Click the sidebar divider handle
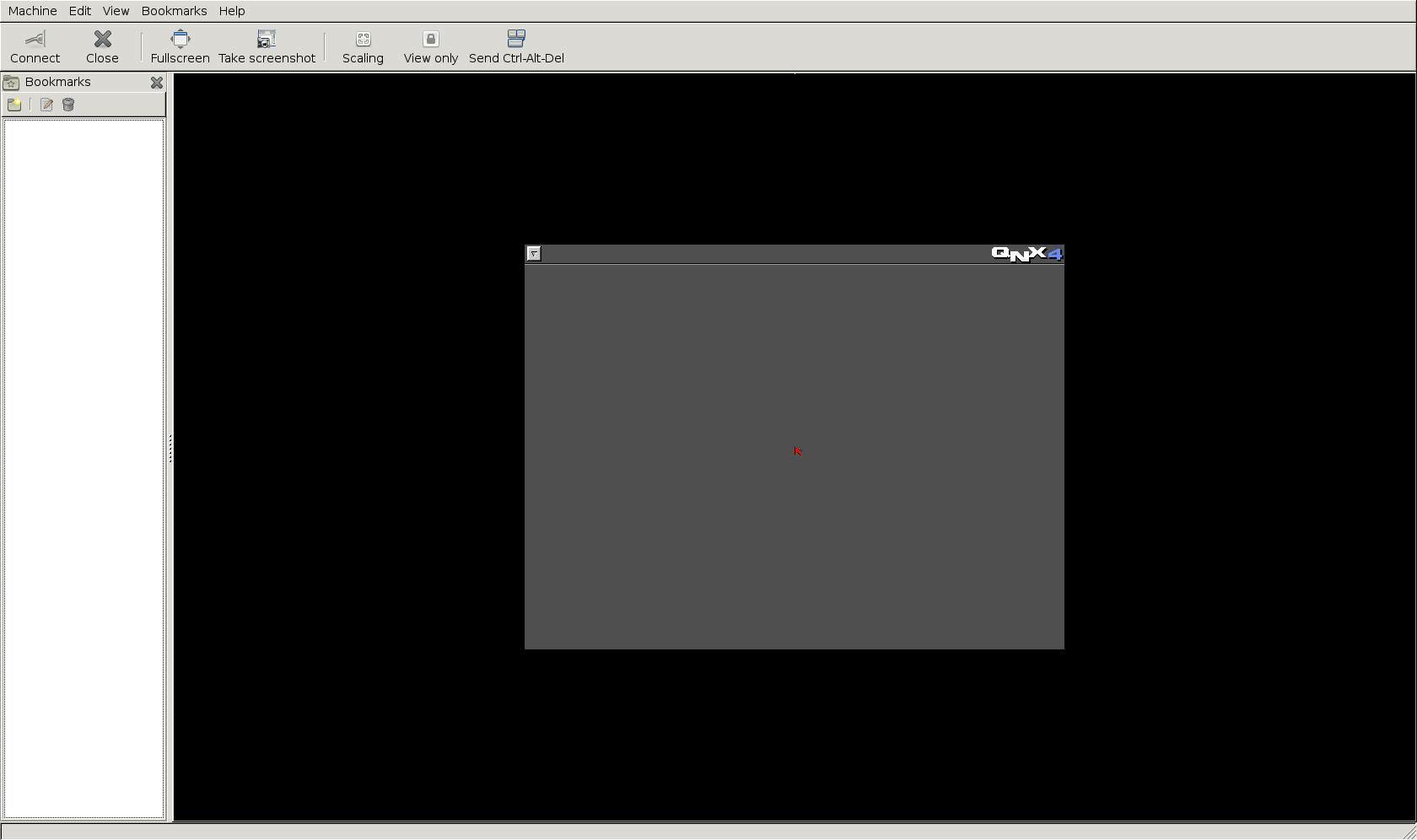 170,448
